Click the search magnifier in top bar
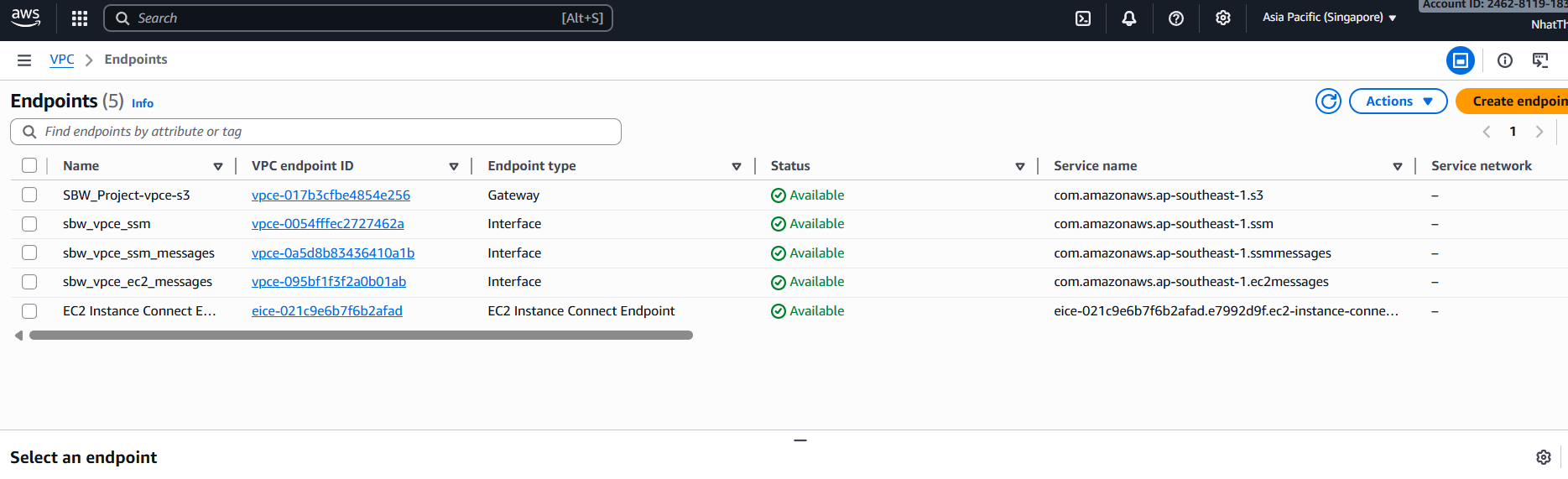Image resolution: width=1568 pixels, height=479 pixels. pos(122,18)
